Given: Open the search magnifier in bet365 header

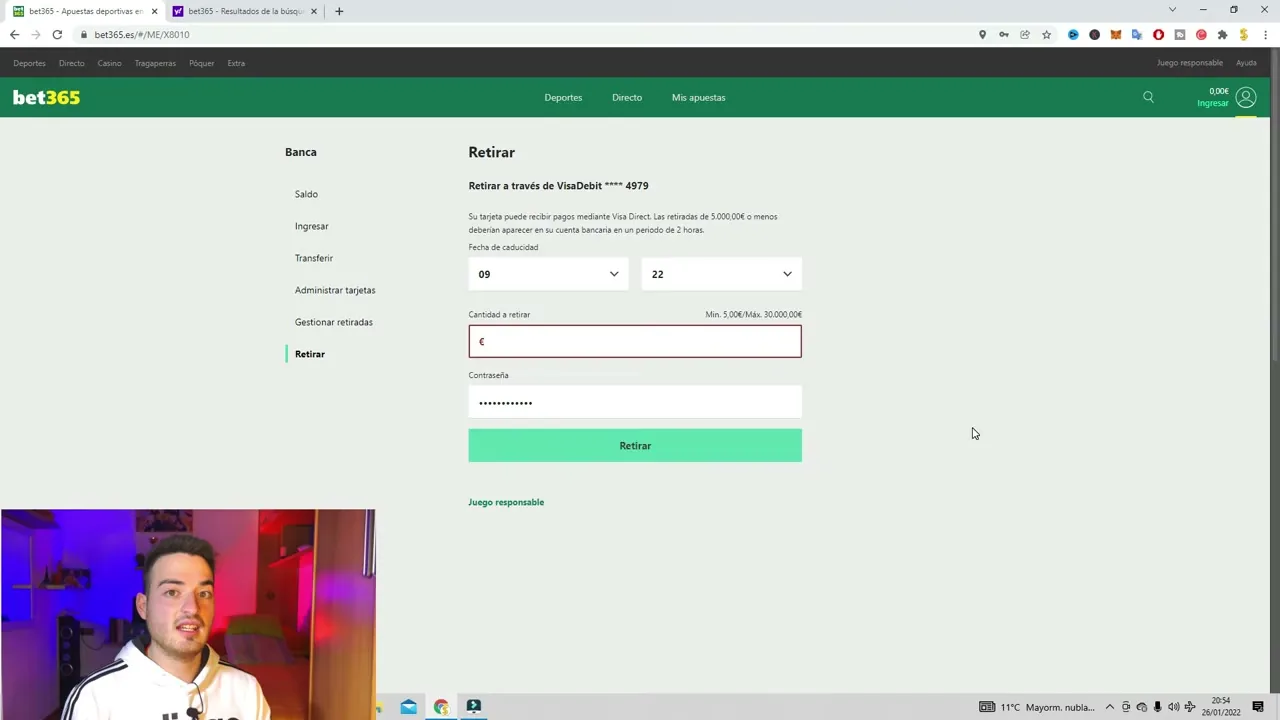Looking at the screenshot, I should click(x=1148, y=97).
